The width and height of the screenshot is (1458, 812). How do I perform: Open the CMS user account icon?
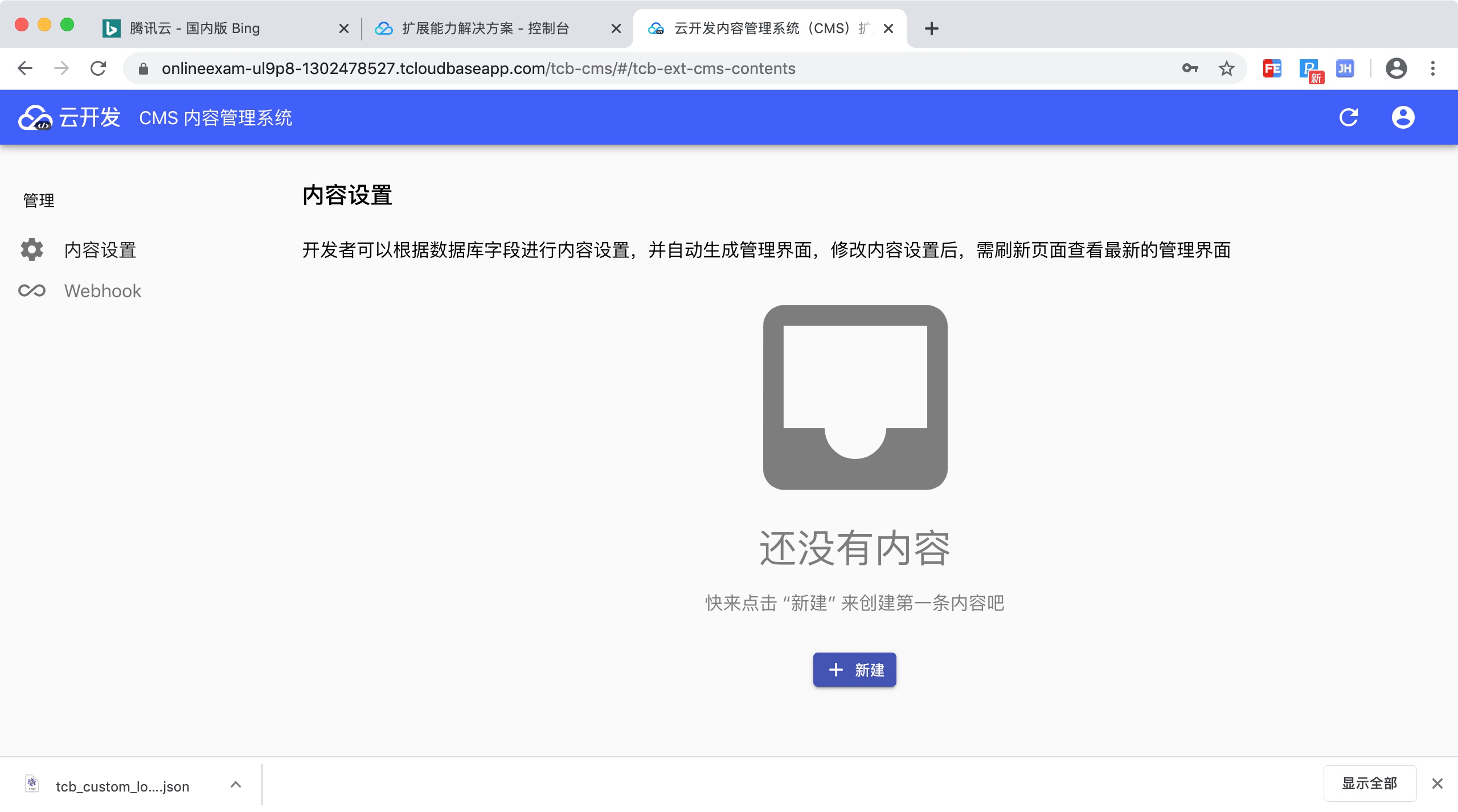(x=1403, y=117)
